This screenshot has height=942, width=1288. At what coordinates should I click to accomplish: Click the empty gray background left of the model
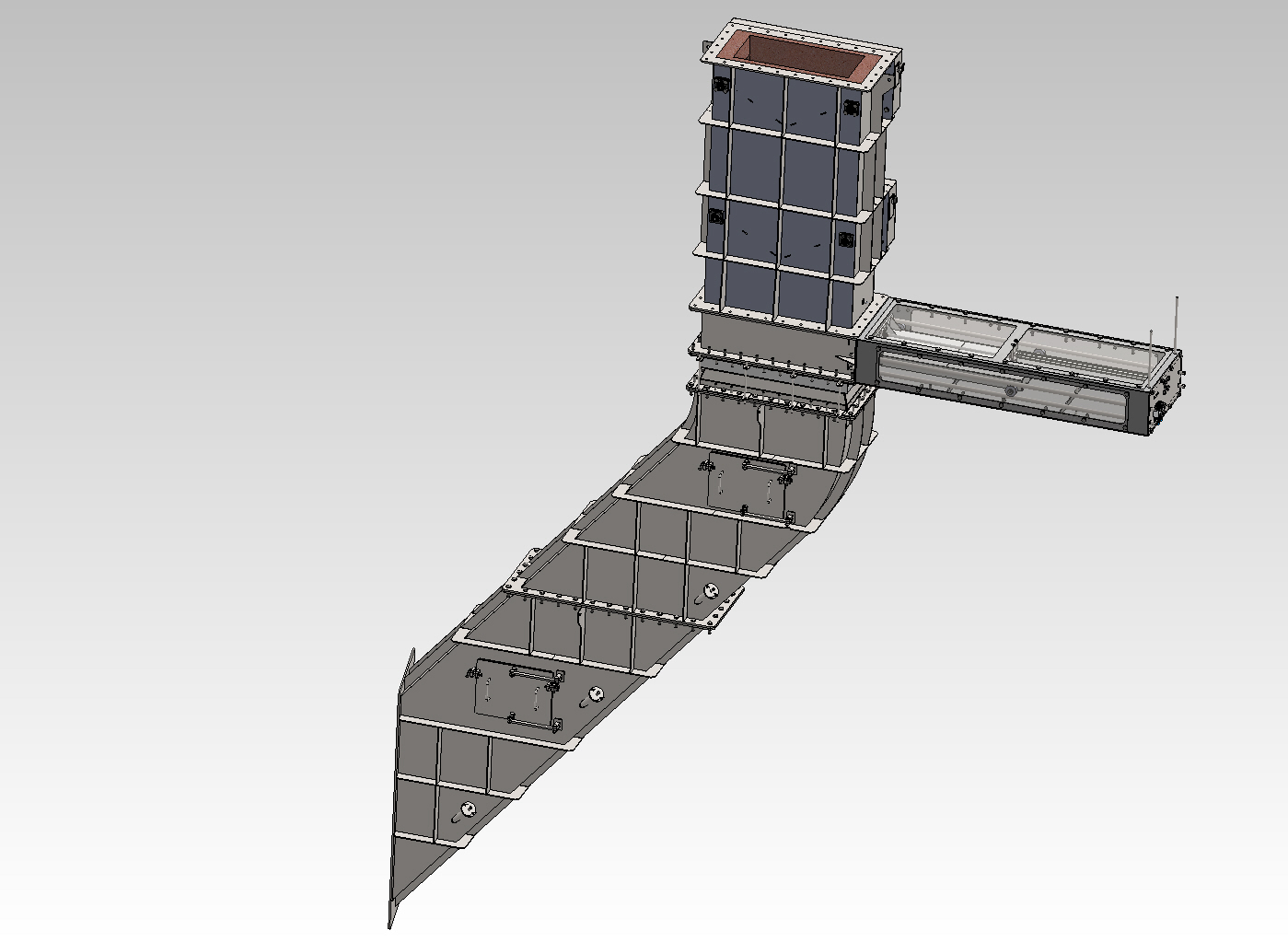230,368
